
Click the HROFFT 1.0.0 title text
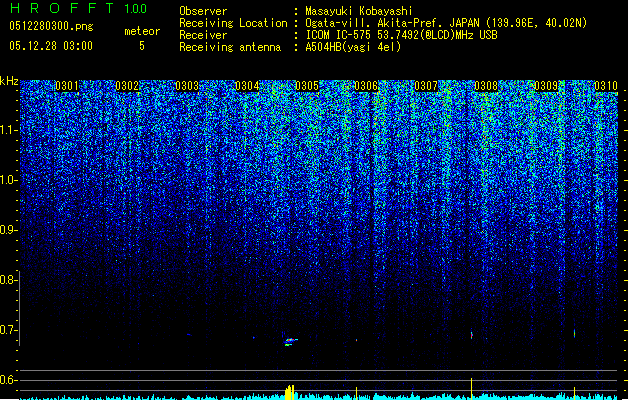(79, 8)
